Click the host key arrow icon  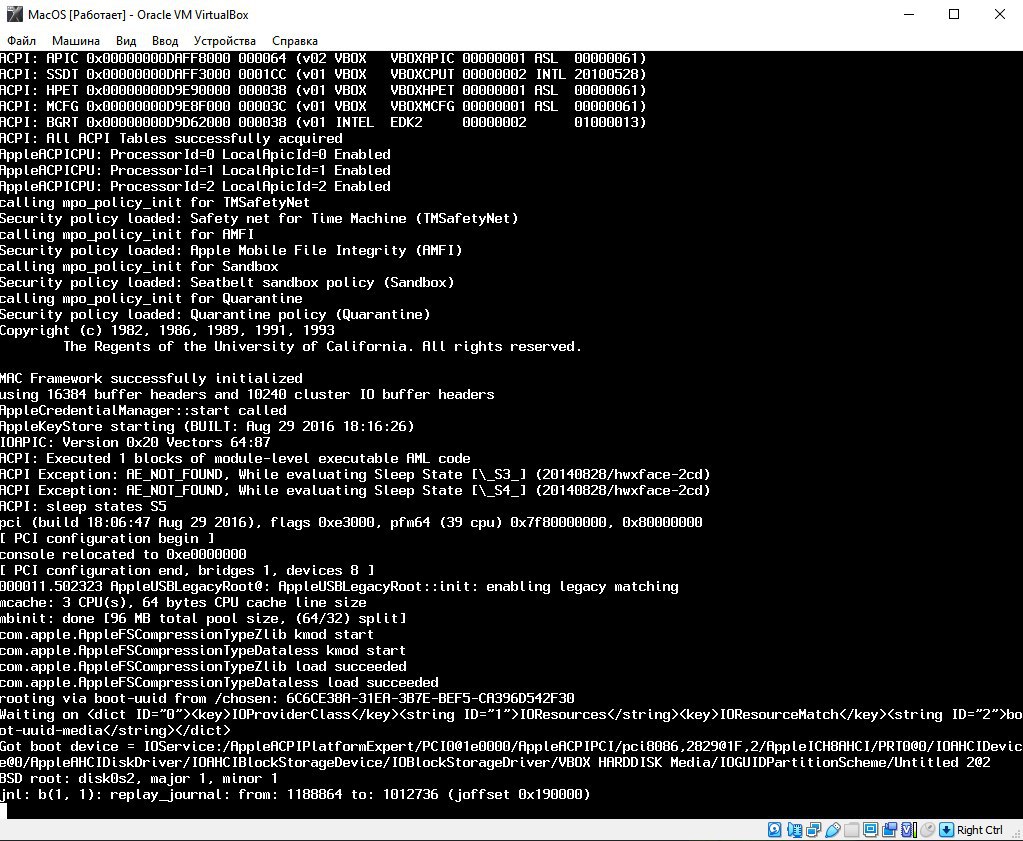click(947, 830)
